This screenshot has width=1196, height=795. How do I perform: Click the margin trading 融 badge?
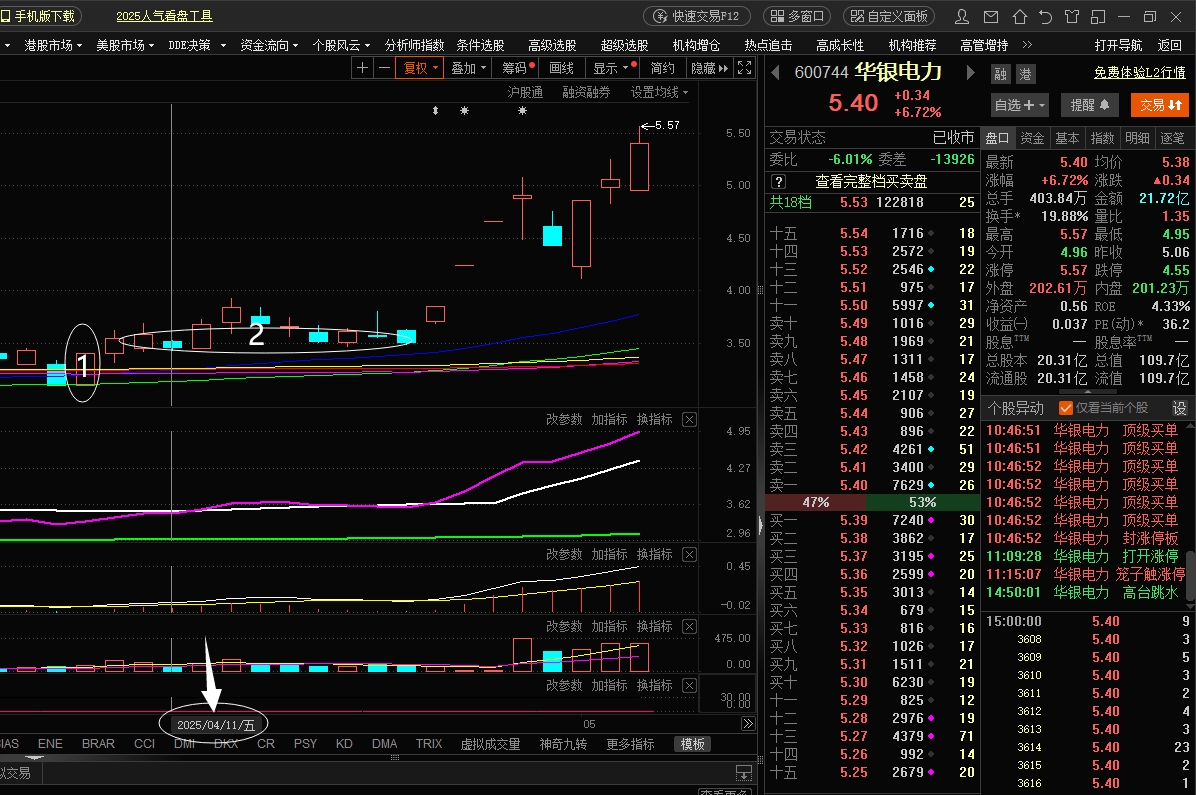point(1001,74)
